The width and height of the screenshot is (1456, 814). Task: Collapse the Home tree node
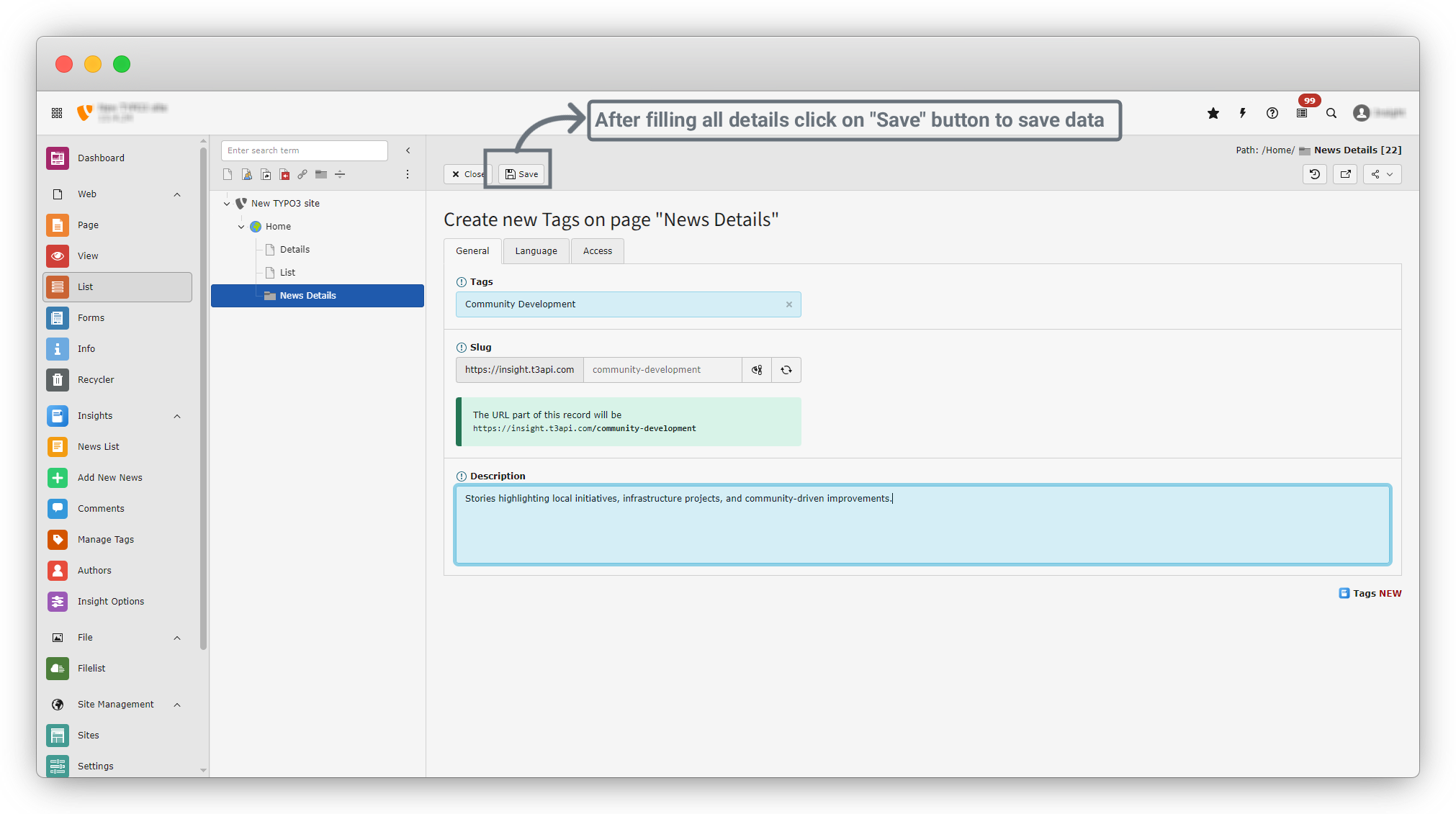coord(241,227)
